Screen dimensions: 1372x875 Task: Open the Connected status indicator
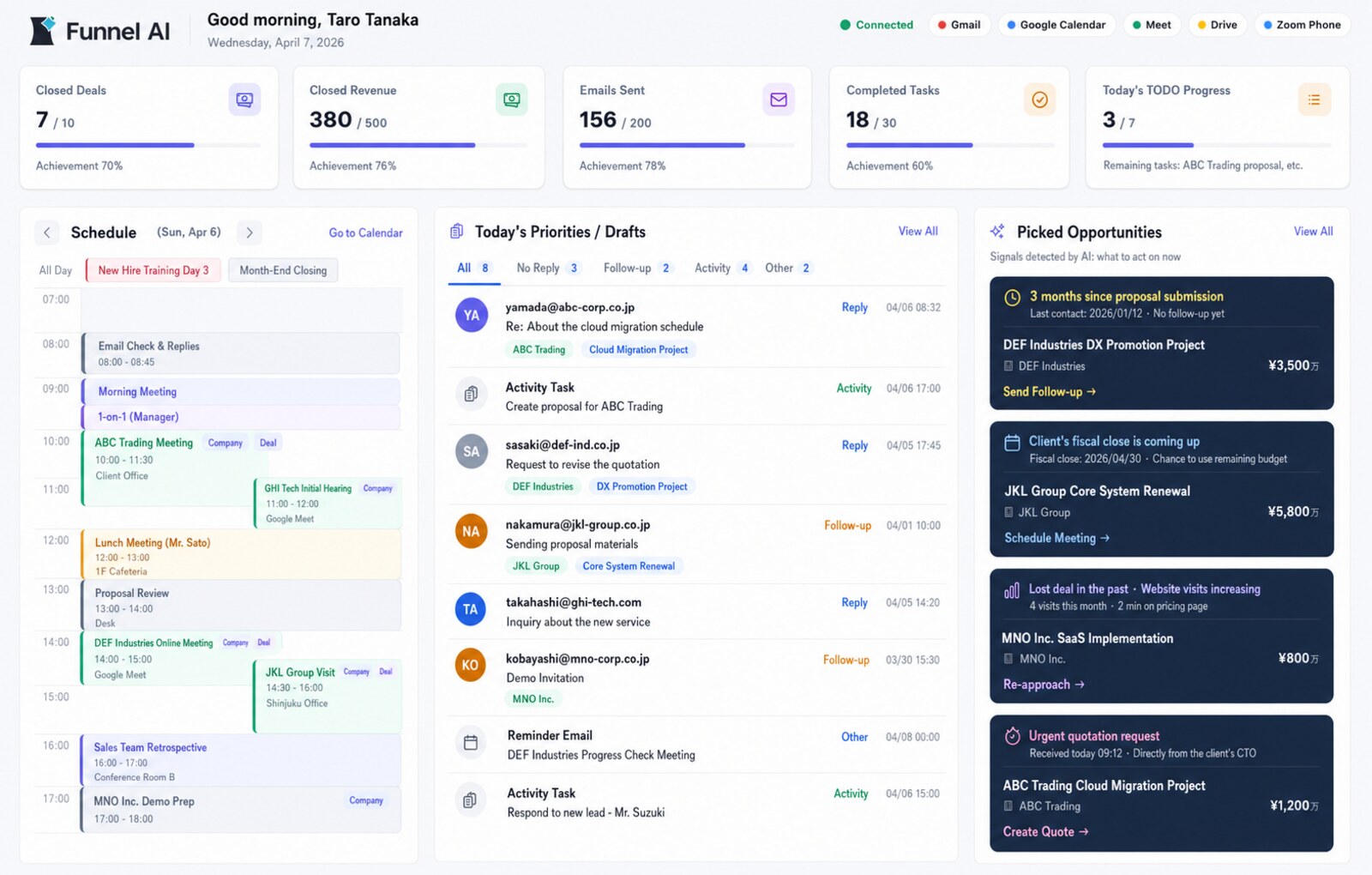click(876, 25)
